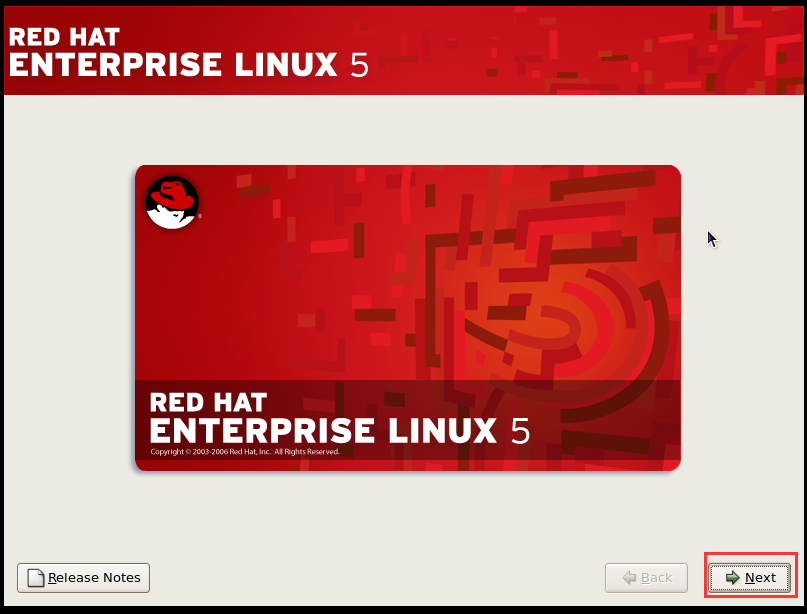Click the copyright 2003-2006 Red Hat text
The height and width of the screenshot is (614, 807).
click(x=244, y=451)
